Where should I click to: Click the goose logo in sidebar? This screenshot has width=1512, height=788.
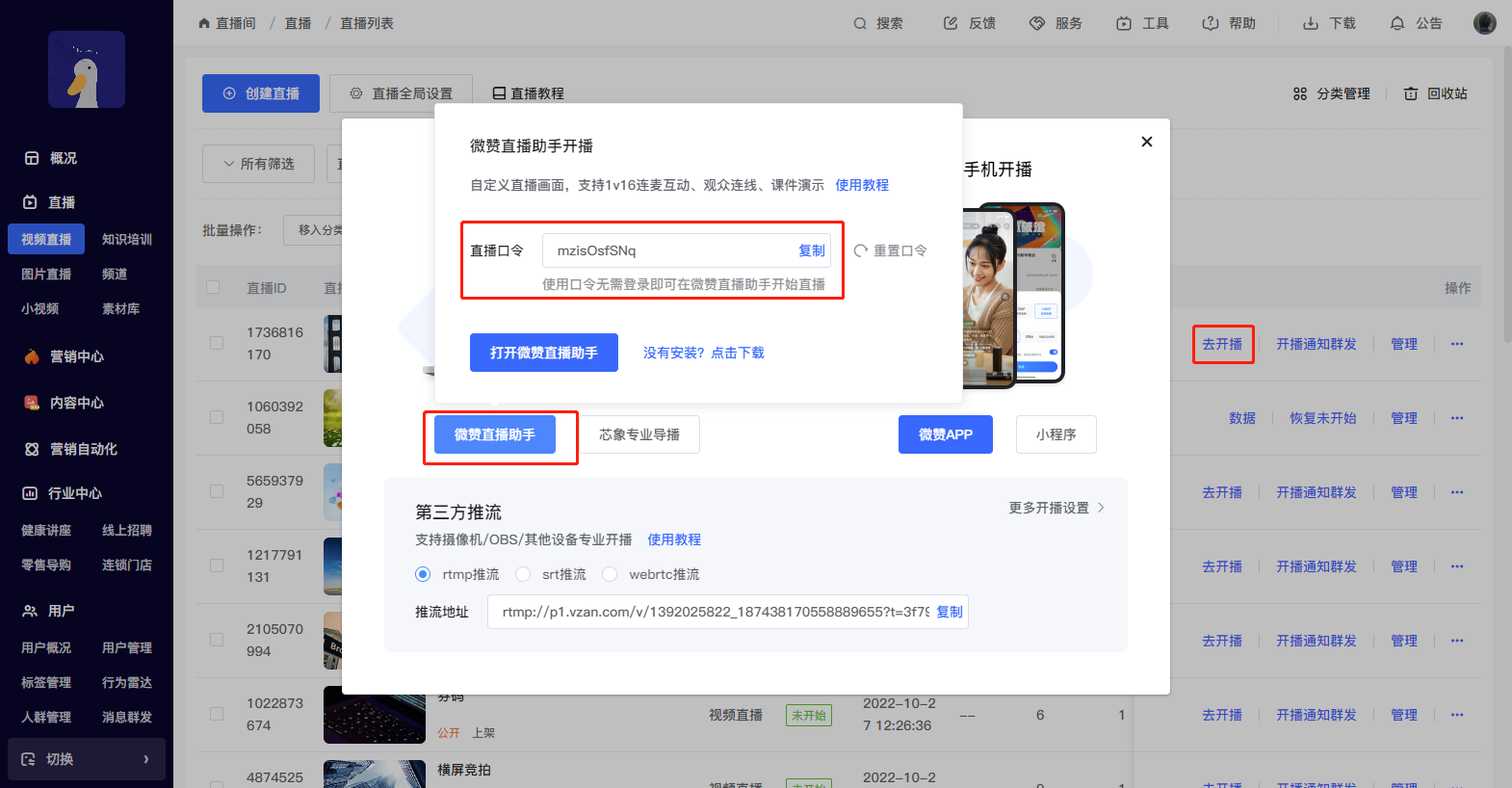[87, 69]
